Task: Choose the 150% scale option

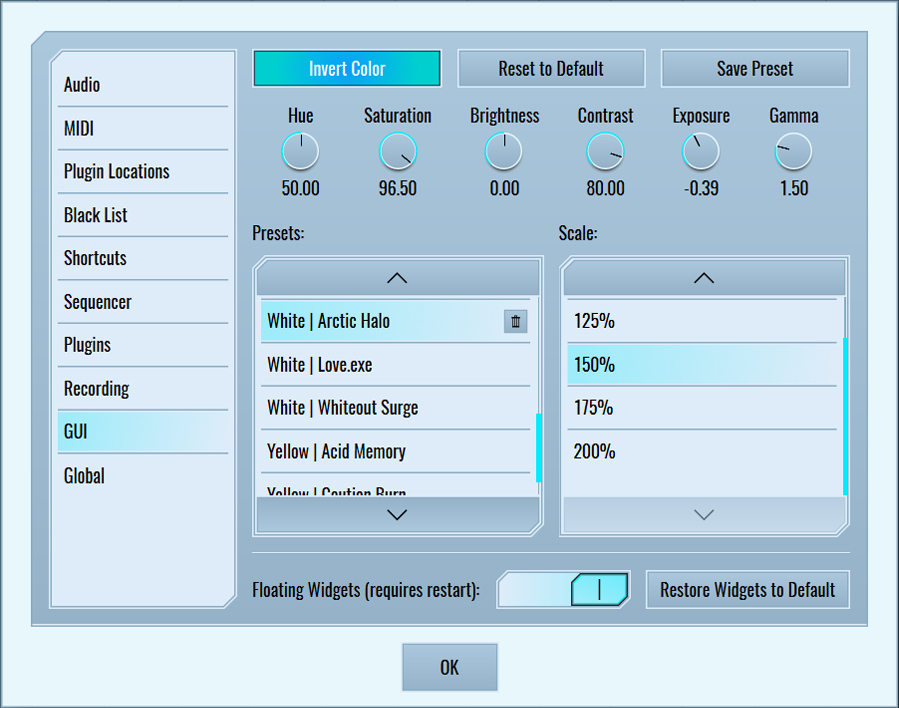Action: click(702, 365)
